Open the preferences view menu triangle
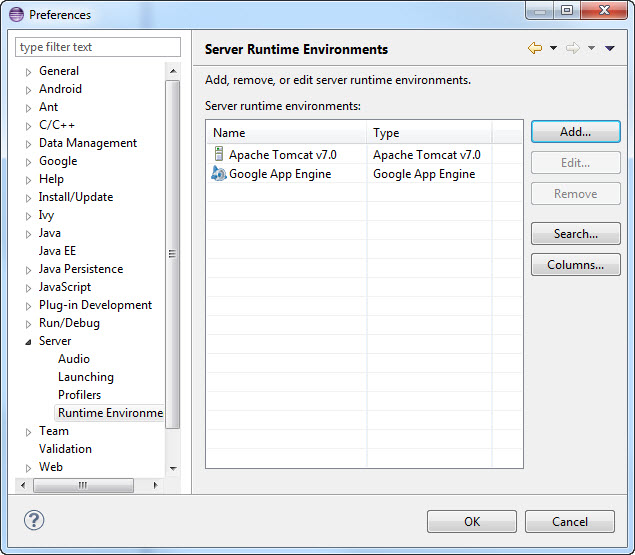This screenshot has height=555, width=635. 610,48
